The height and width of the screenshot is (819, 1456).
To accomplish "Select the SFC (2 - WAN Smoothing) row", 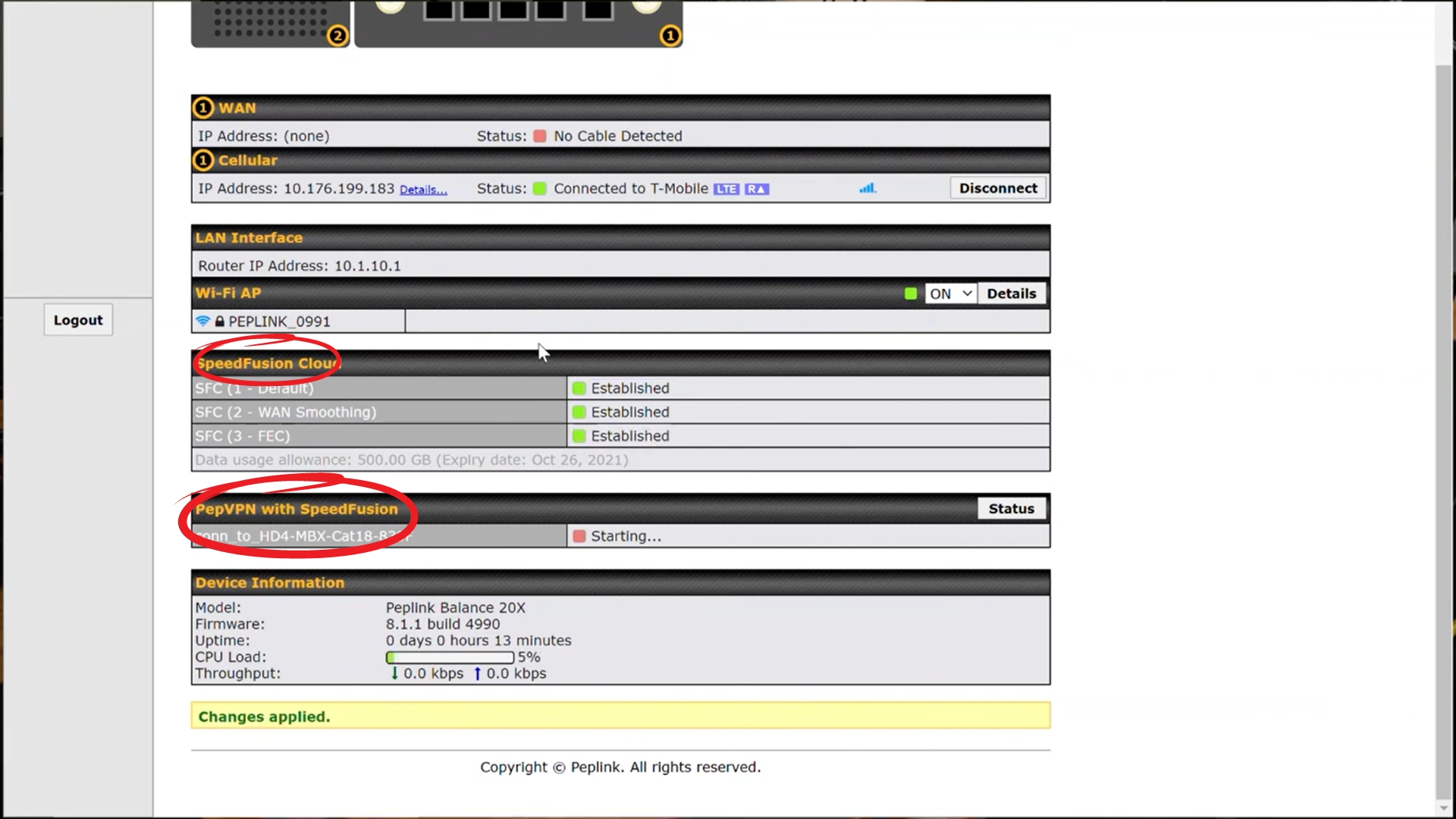I will pos(286,412).
